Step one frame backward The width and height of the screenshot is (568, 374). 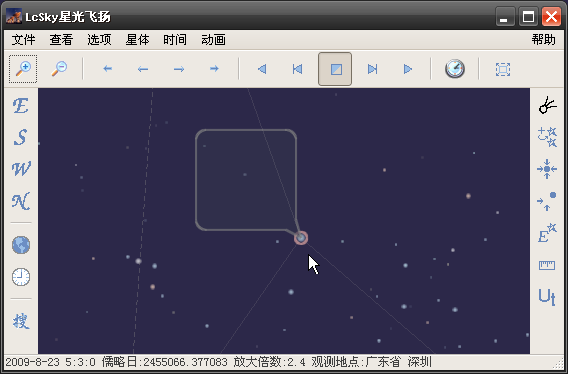click(x=297, y=69)
